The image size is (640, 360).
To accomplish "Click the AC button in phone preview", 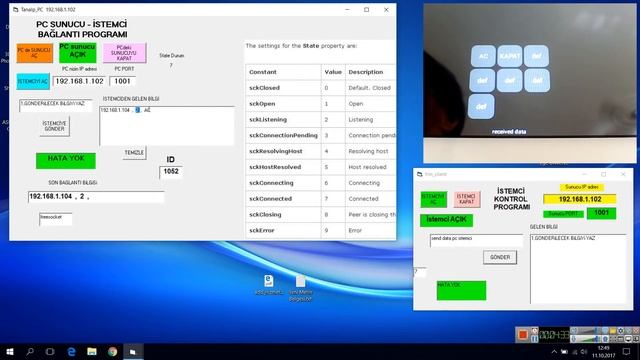I will [x=483, y=56].
